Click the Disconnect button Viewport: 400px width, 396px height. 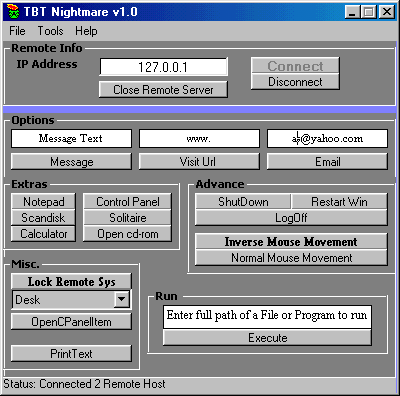click(295, 82)
